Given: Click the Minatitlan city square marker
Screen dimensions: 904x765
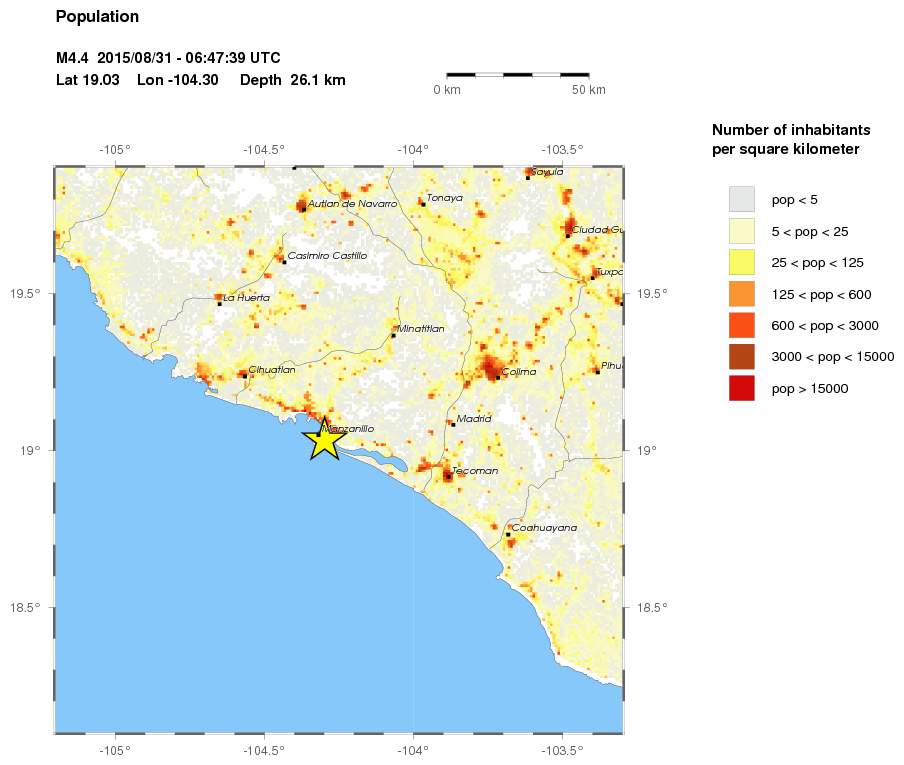Looking at the screenshot, I should (x=394, y=335).
